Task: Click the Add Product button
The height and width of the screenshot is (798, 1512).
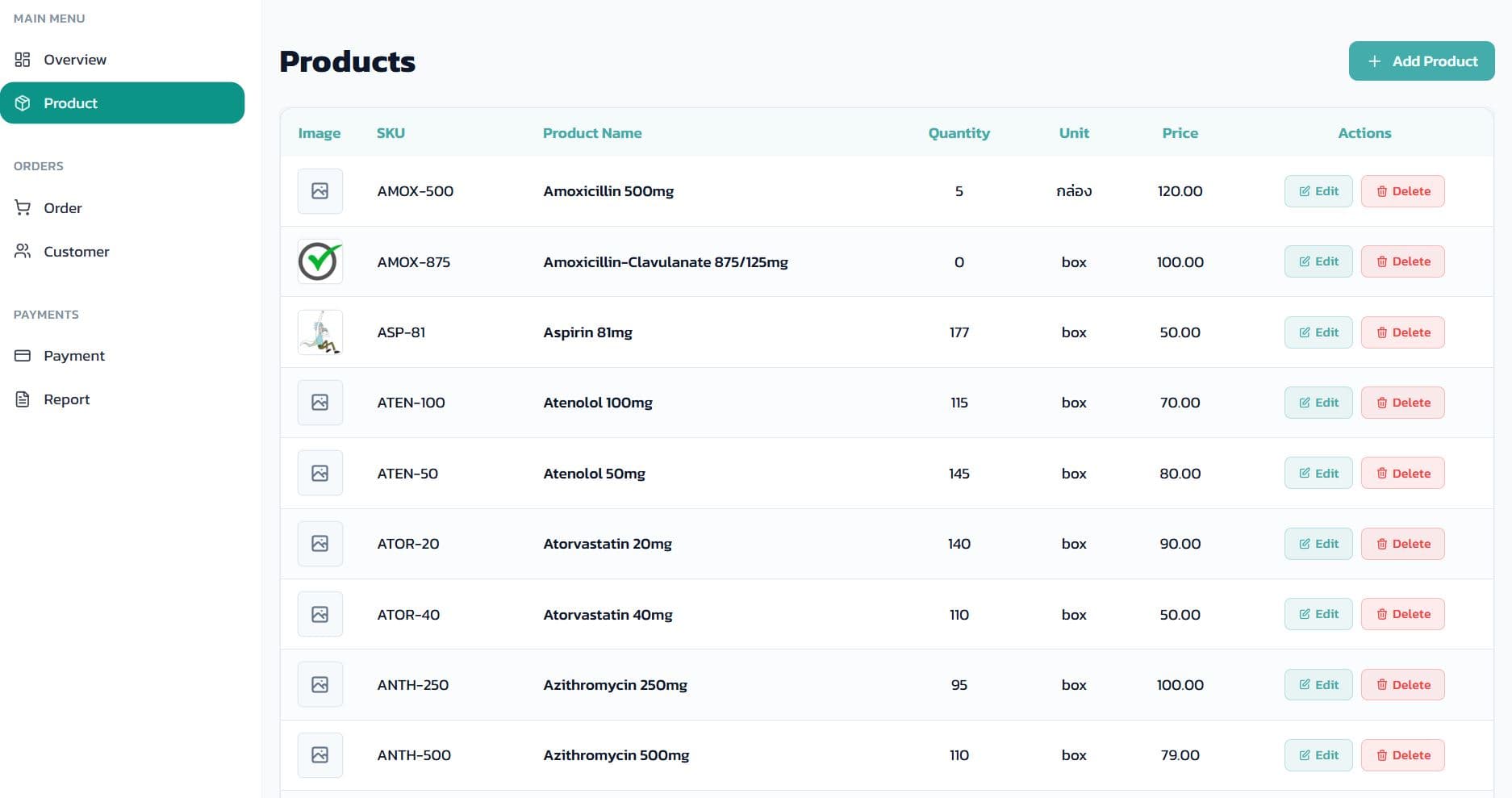Action: pos(1422,61)
